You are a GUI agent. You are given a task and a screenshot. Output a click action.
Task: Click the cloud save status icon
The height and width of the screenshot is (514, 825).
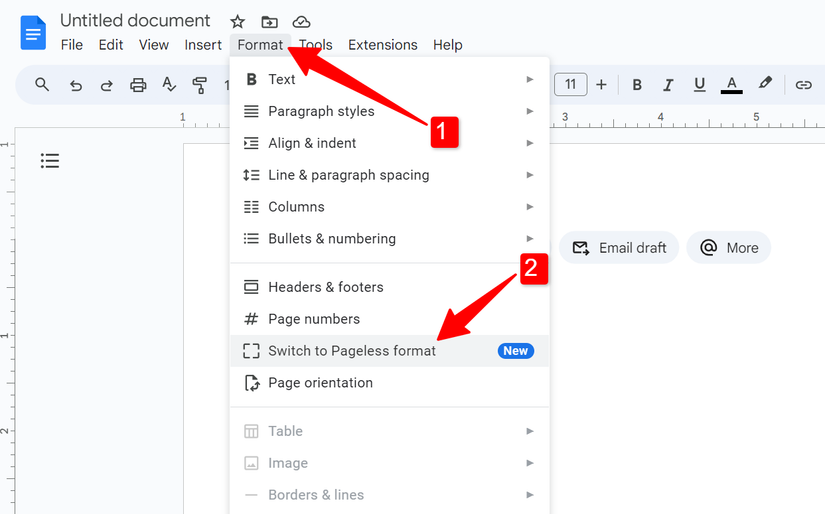[301, 21]
